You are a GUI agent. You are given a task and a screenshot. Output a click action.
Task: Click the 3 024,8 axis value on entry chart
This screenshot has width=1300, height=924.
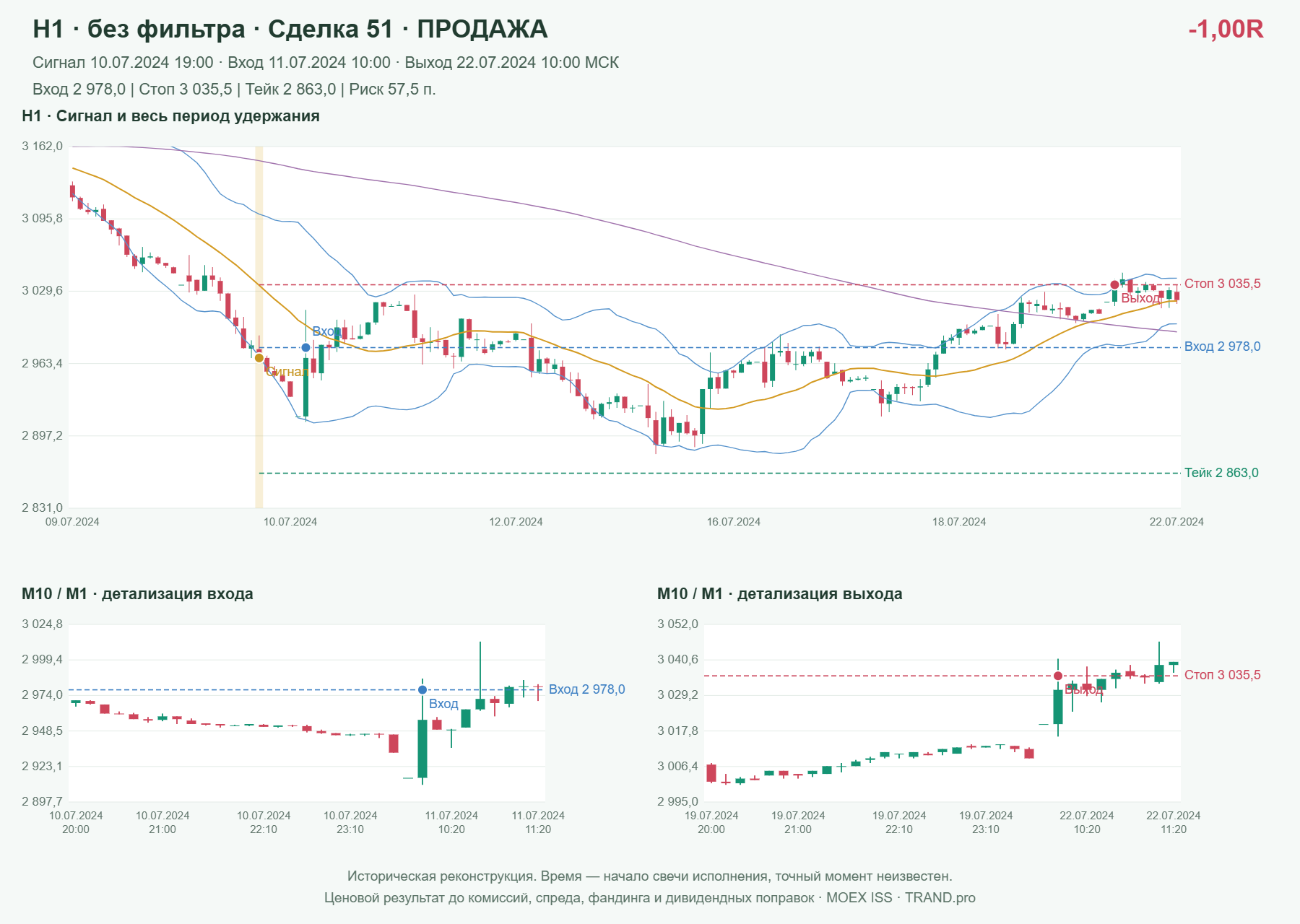(43, 624)
